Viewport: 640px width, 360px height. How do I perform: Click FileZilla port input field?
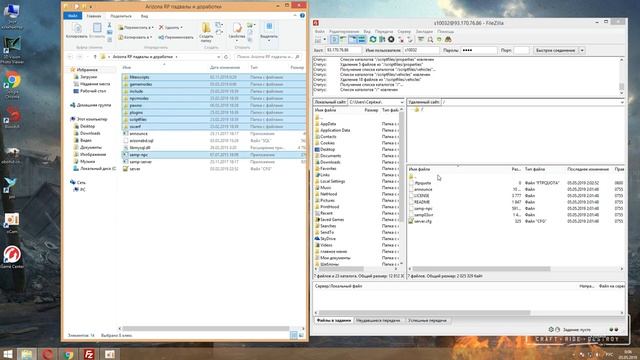[x=521, y=50]
